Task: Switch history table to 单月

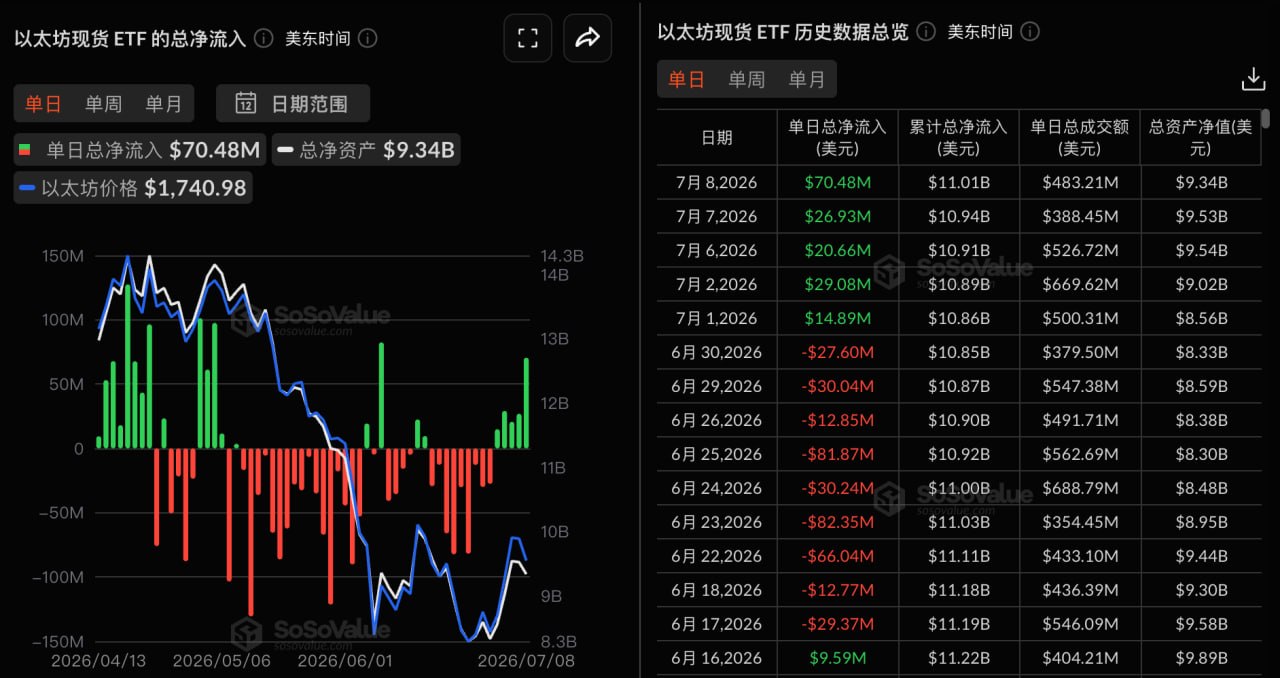Action: click(807, 79)
